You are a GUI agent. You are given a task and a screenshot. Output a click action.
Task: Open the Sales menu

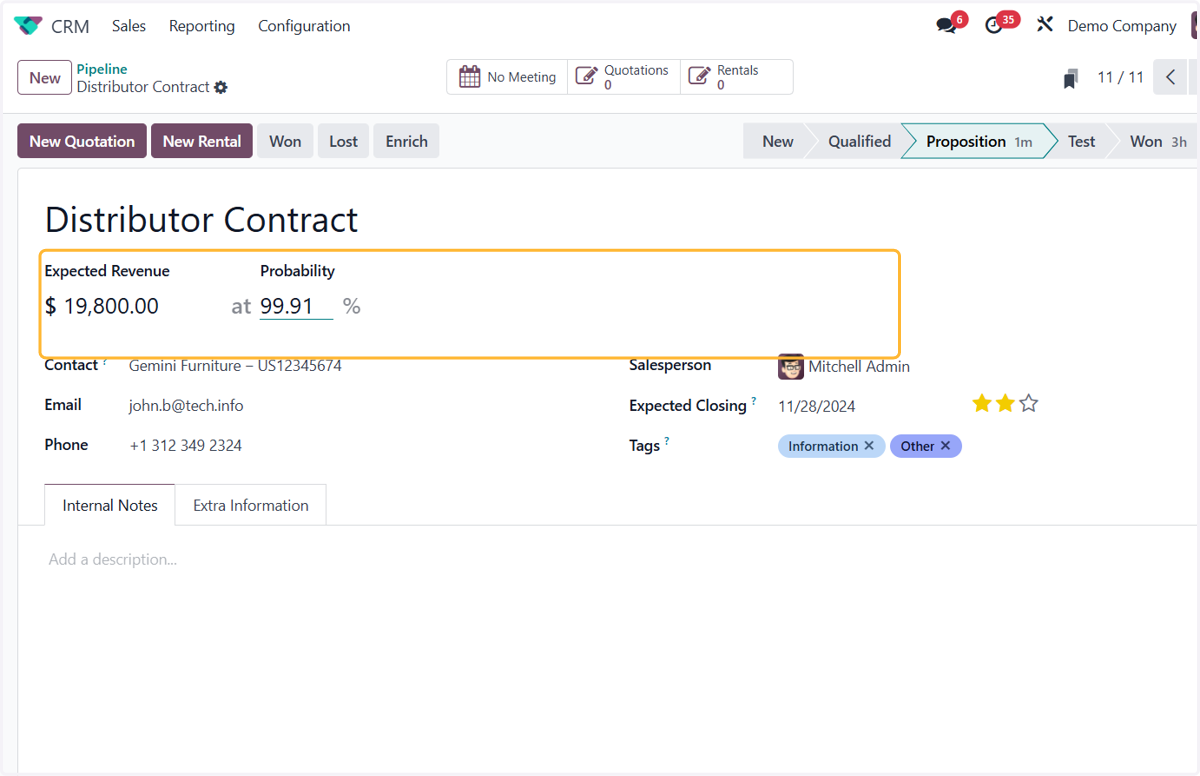coord(129,26)
